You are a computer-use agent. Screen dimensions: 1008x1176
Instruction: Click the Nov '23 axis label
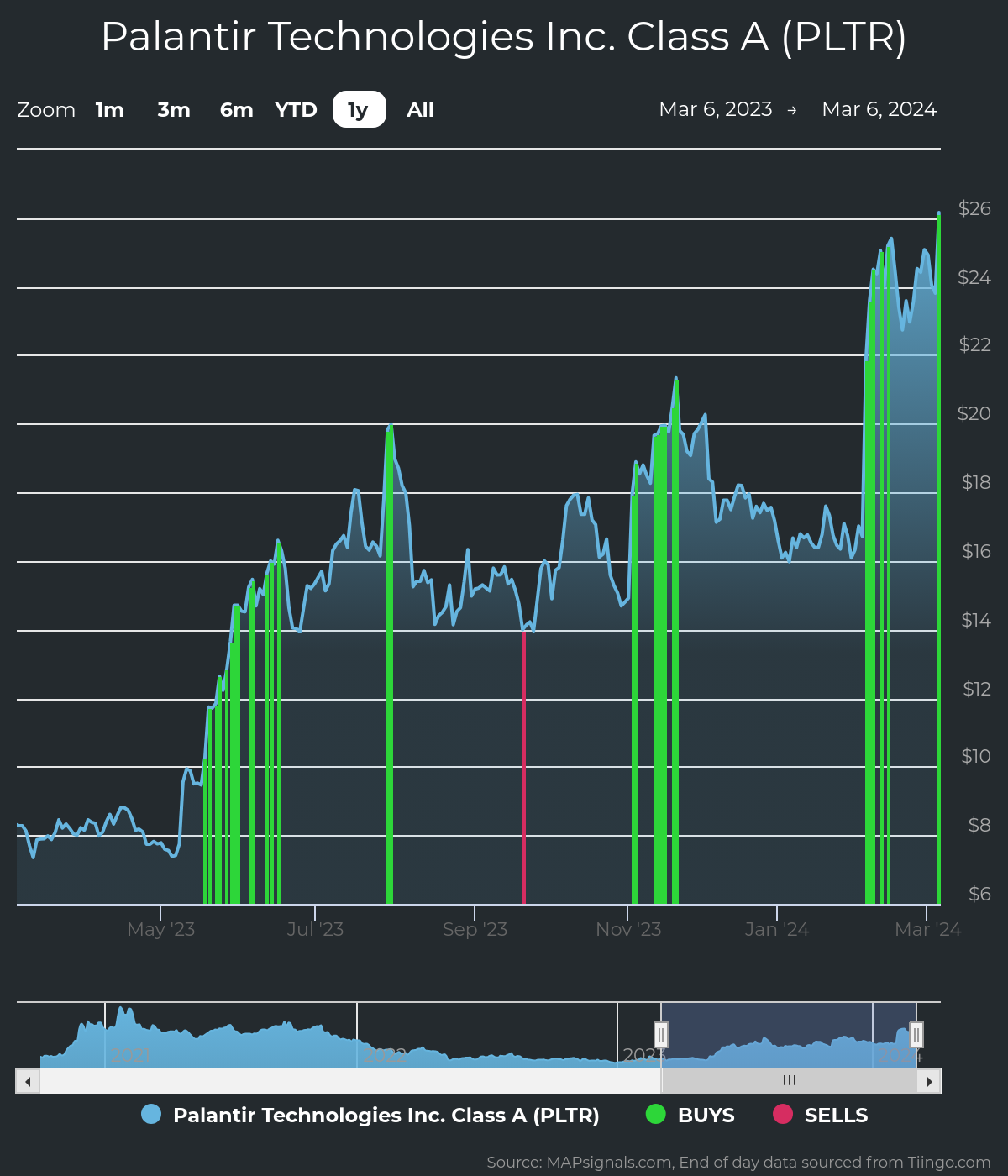coord(628,929)
